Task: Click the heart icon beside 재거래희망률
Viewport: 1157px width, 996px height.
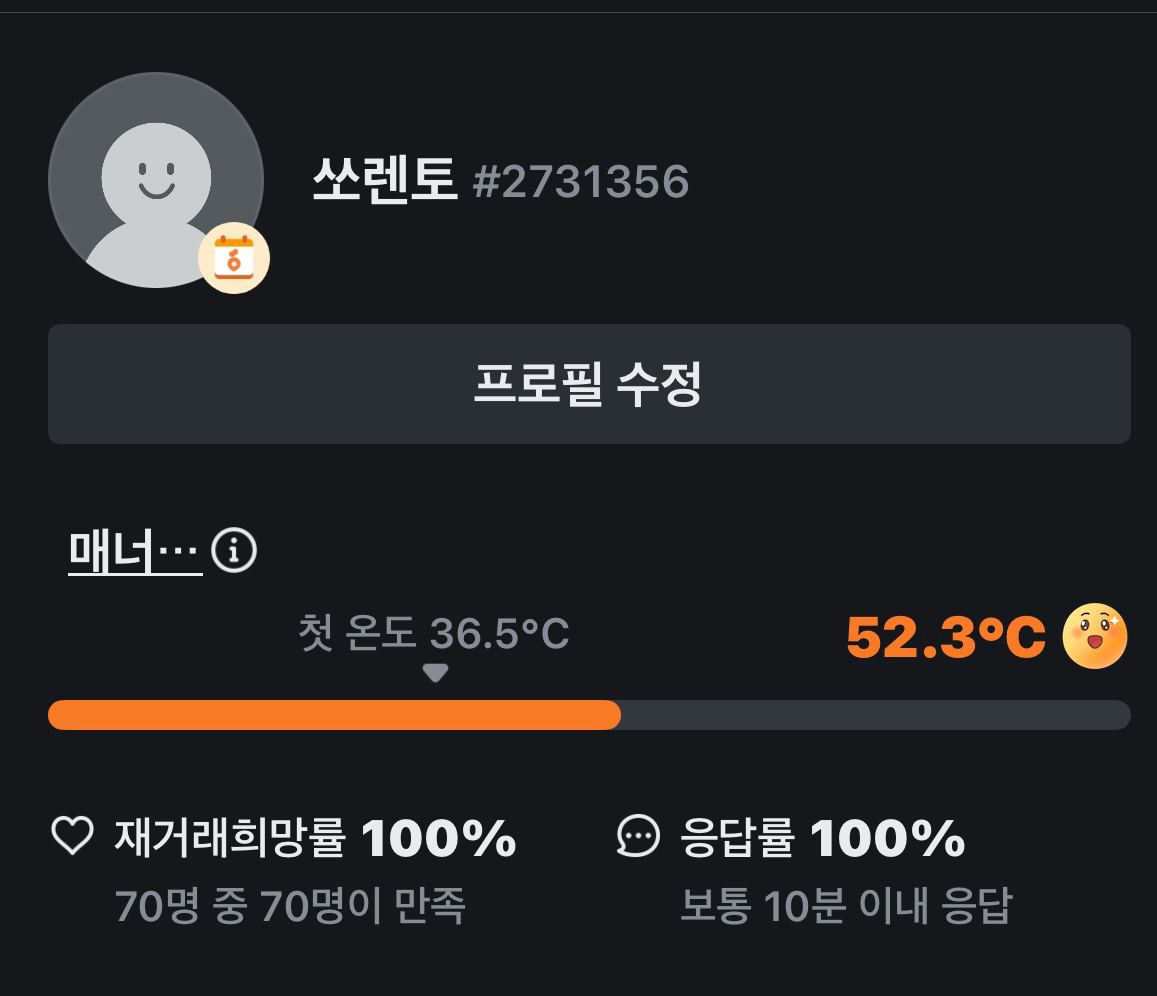Action: pyautogui.click(x=72, y=837)
